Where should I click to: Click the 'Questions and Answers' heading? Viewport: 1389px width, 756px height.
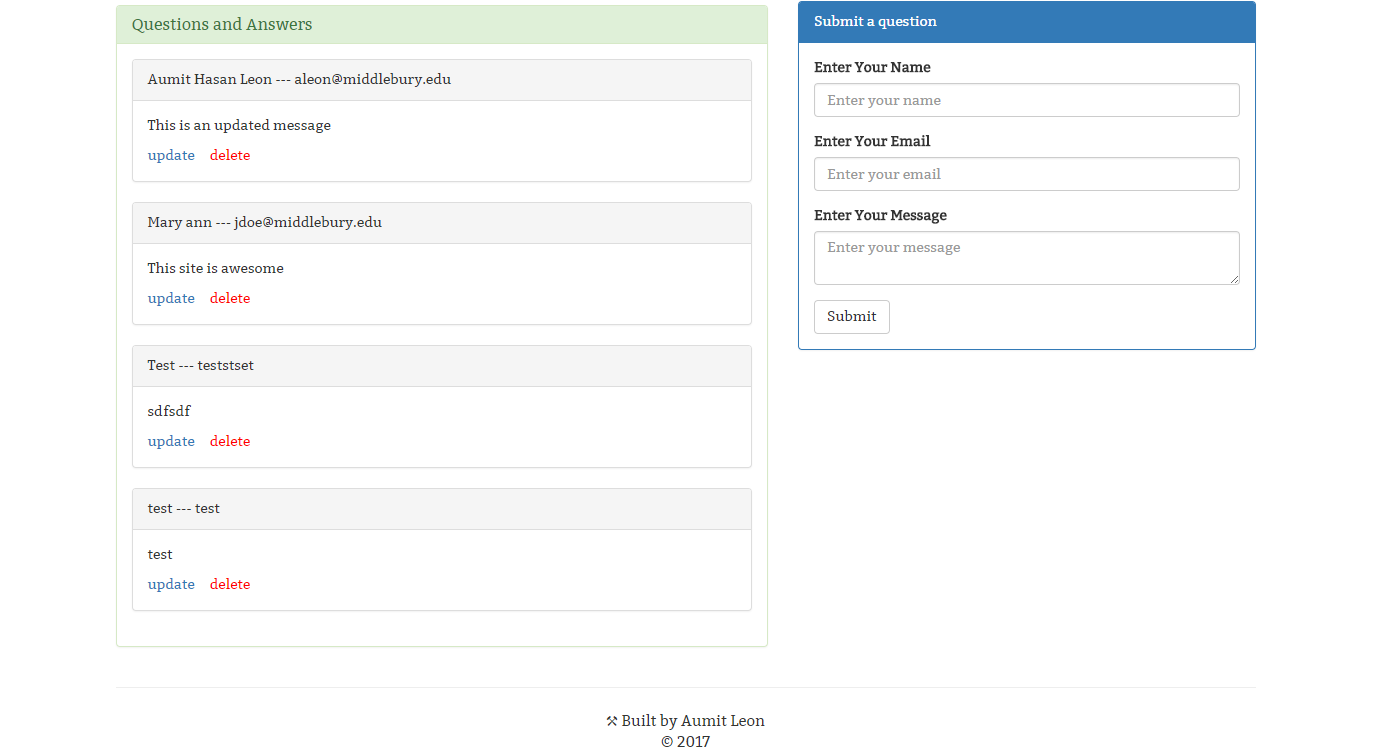[x=222, y=25]
